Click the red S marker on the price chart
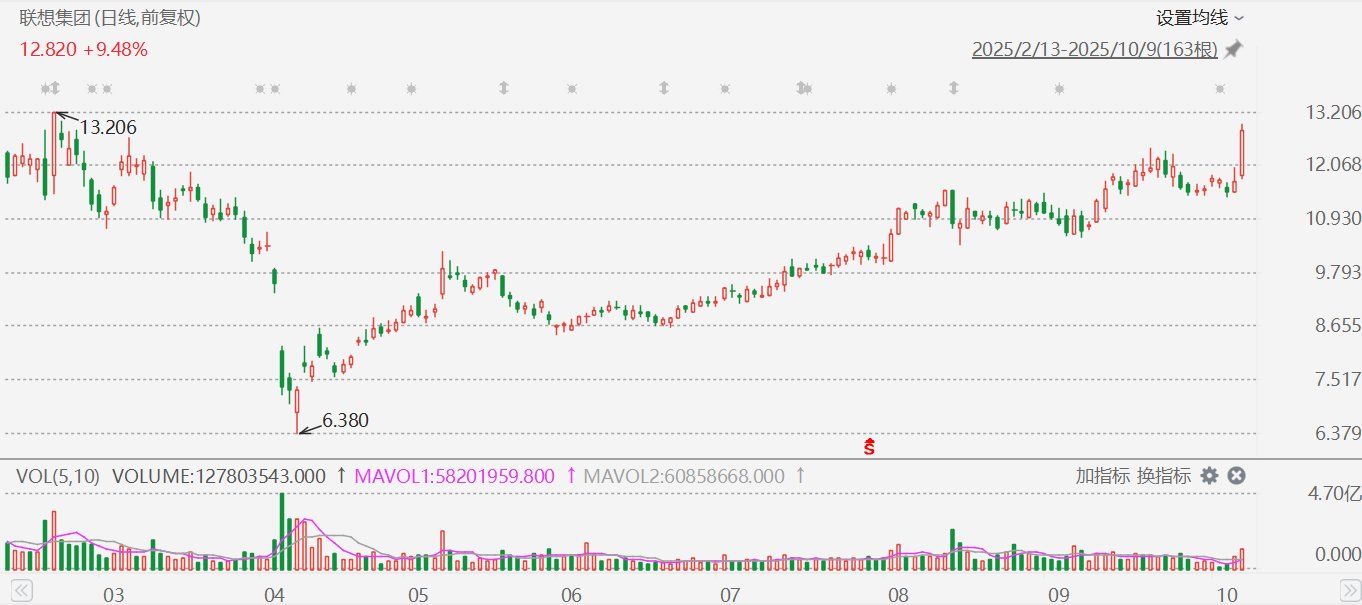This screenshot has width=1362, height=605. pos(869,446)
